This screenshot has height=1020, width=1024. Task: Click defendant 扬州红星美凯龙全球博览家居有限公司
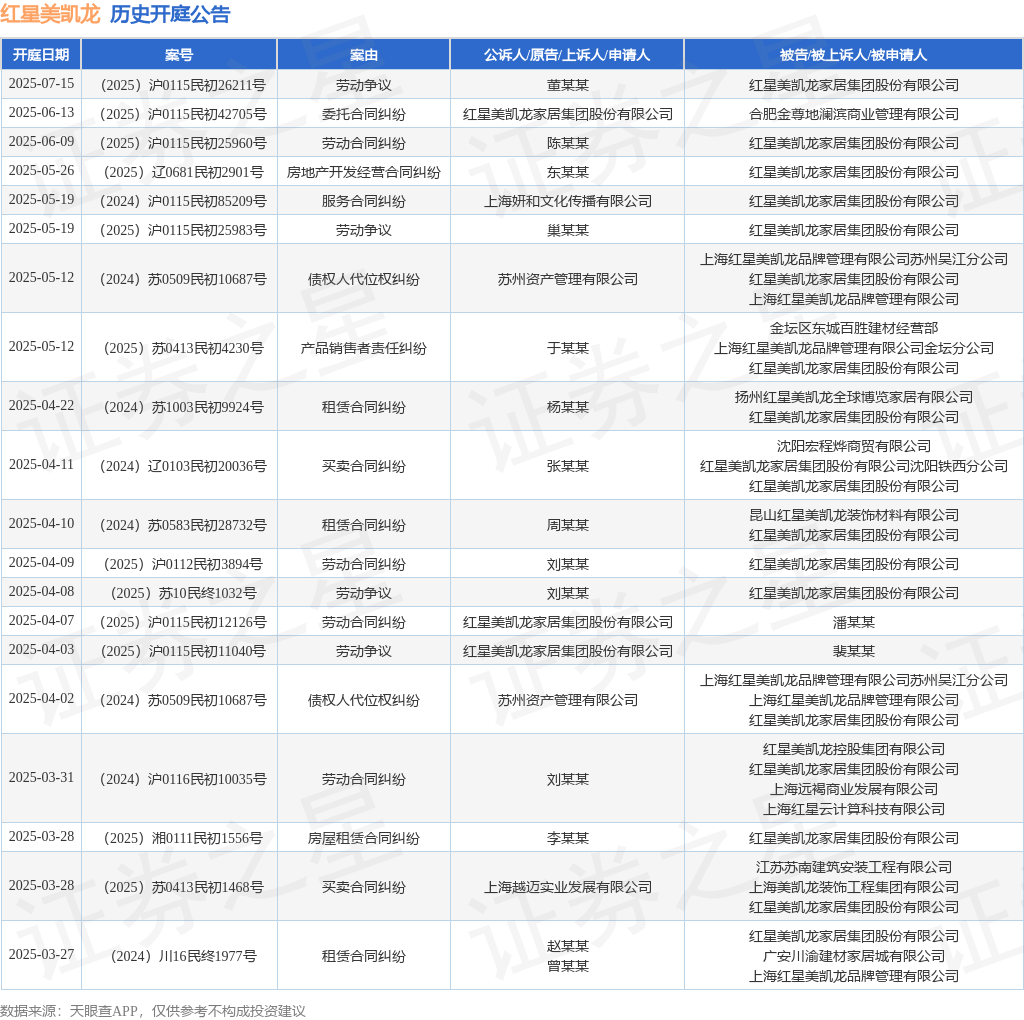[x=854, y=397]
